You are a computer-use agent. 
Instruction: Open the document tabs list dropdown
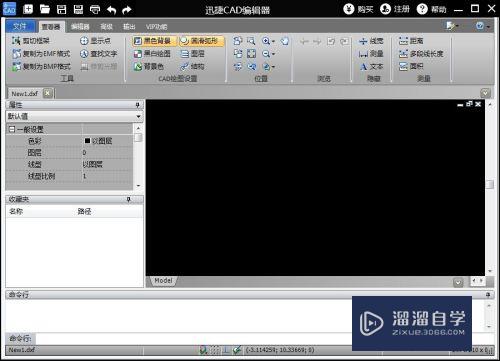point(485,93)
